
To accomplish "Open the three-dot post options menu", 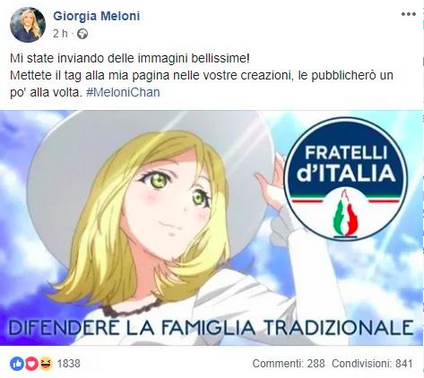I will coord(408,15).
